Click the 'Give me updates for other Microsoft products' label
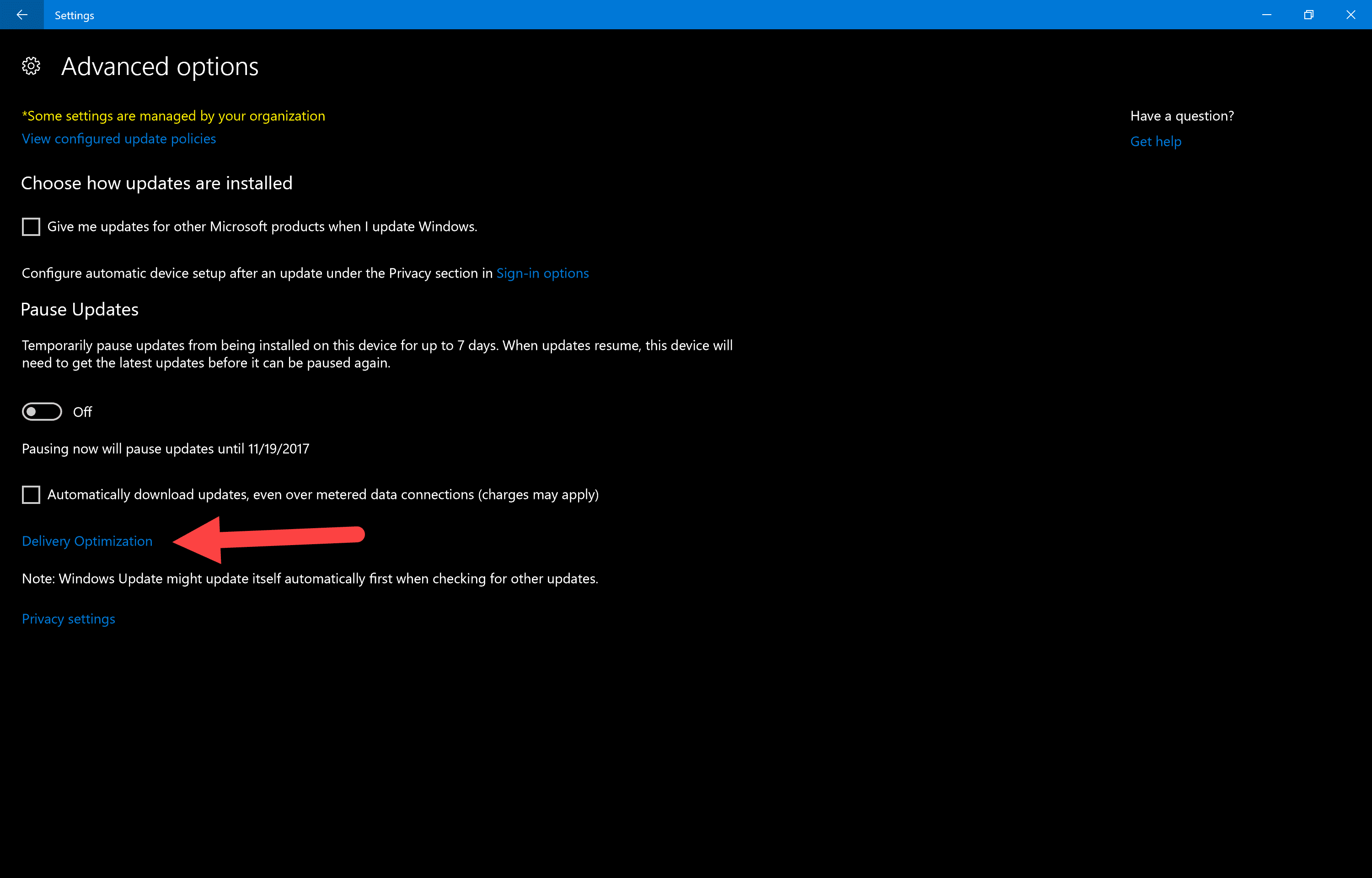The width and height of the screenshot is (1372, 878). (x=262, y=226)
